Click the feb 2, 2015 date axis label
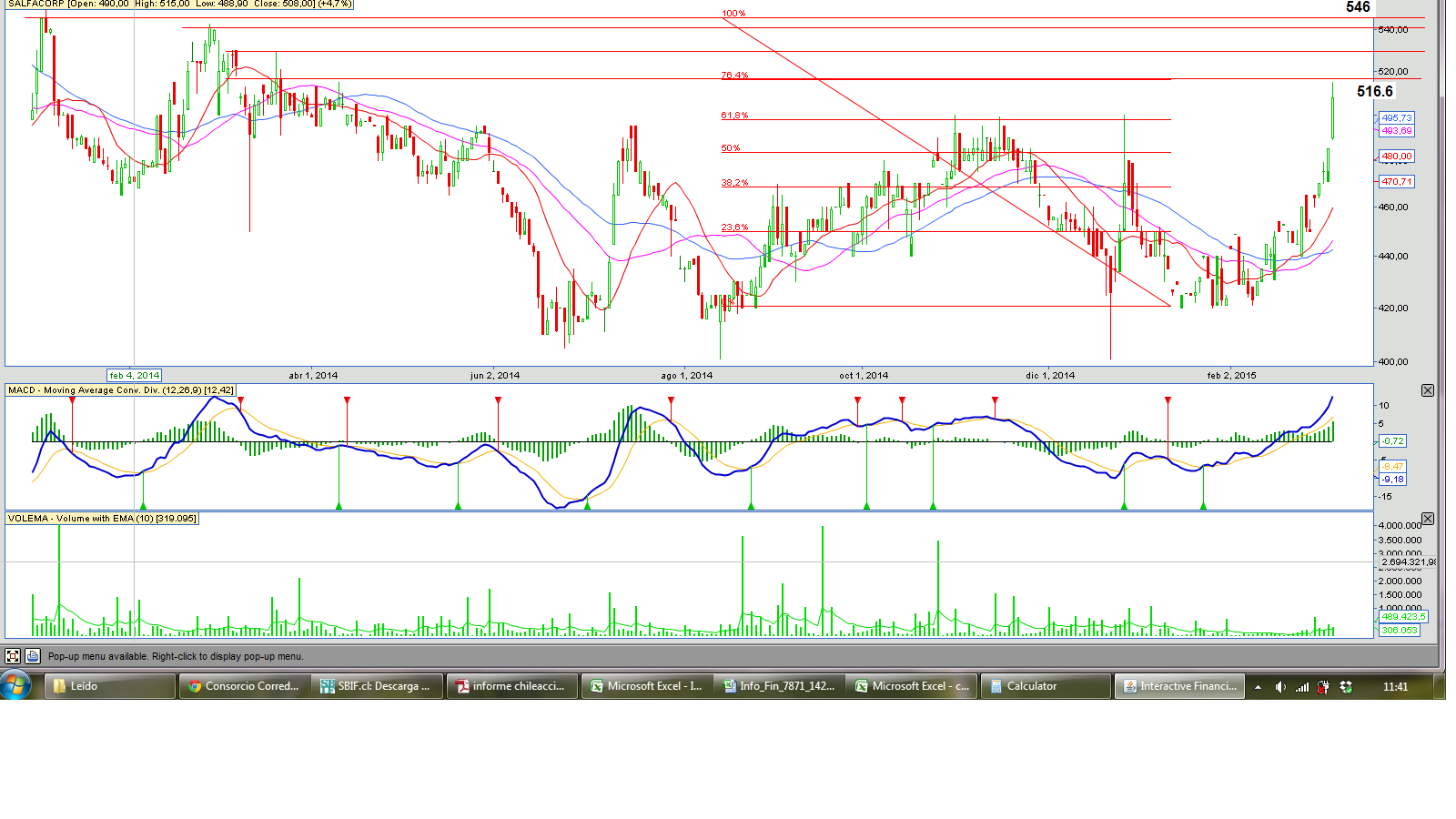The height and width of the screenshot is (819, 1456). [1231, 375]
